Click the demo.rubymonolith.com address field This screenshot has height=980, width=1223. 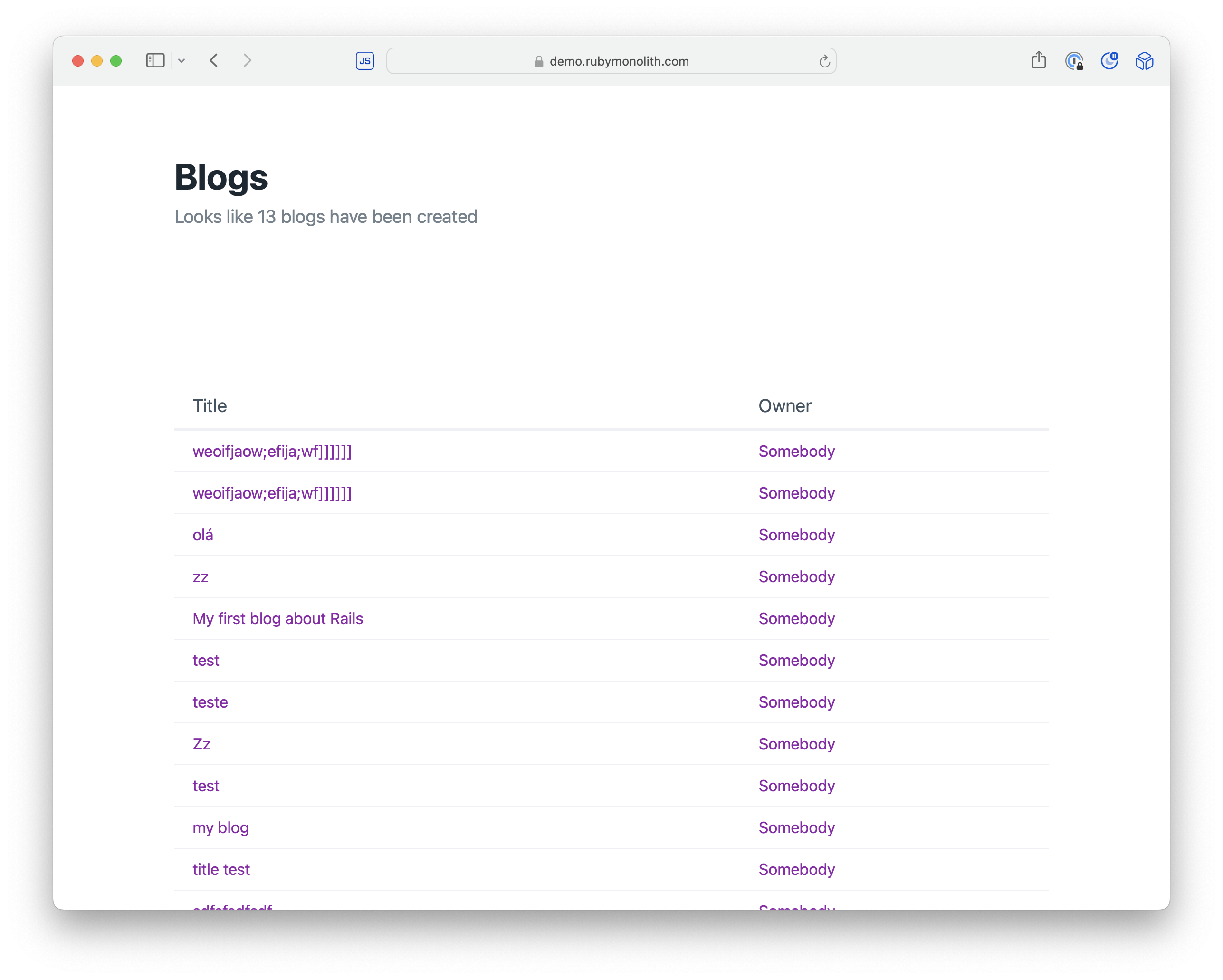click(618, 61)
